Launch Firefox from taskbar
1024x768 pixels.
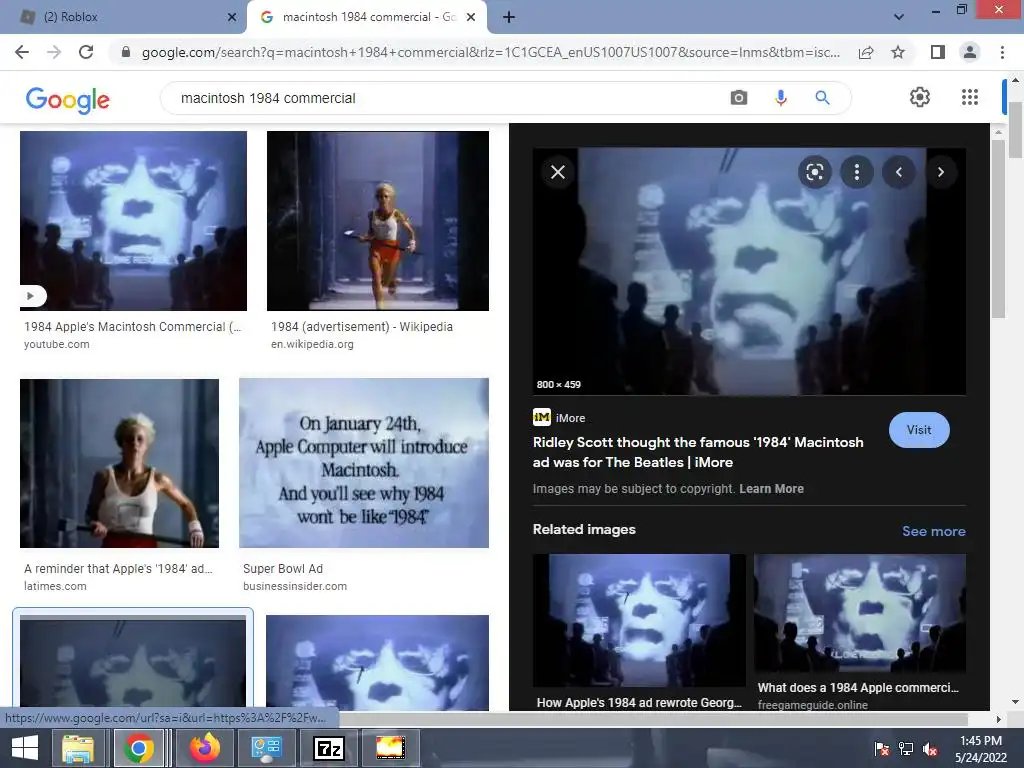point(204,748)
